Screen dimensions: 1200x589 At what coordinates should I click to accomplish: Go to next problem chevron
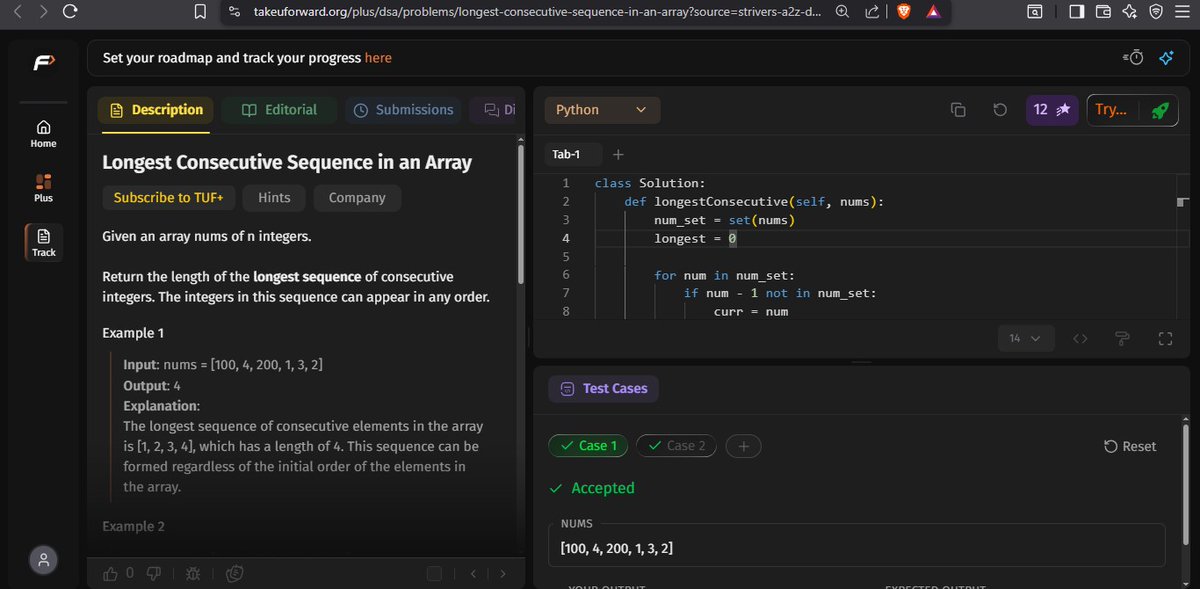(502, 574)
